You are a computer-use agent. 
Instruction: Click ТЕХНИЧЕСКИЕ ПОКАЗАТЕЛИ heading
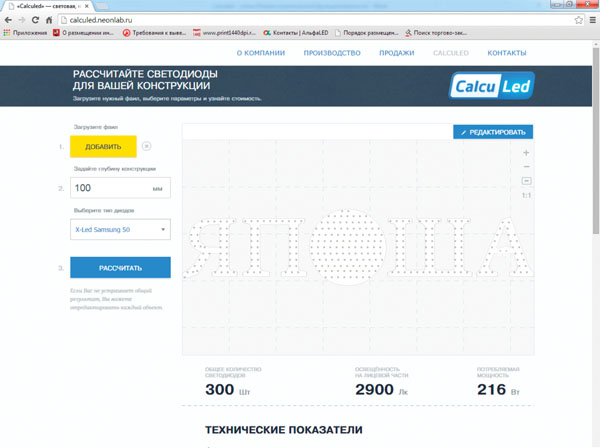pyautogui.click(x=284, y=430)
